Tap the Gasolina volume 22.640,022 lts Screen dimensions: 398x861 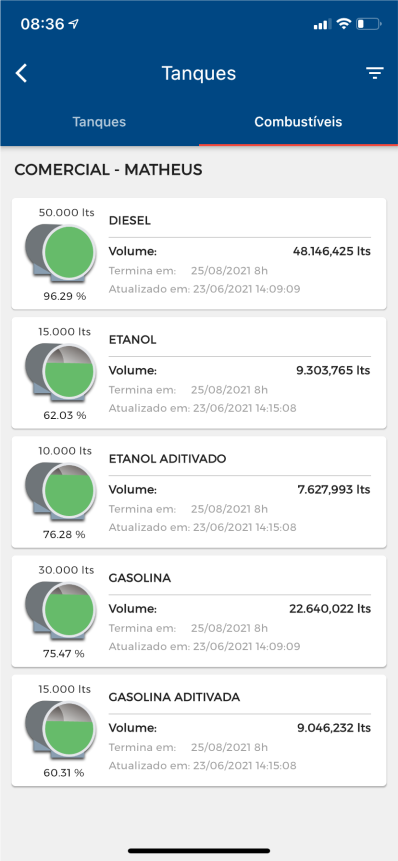(330, 608)
